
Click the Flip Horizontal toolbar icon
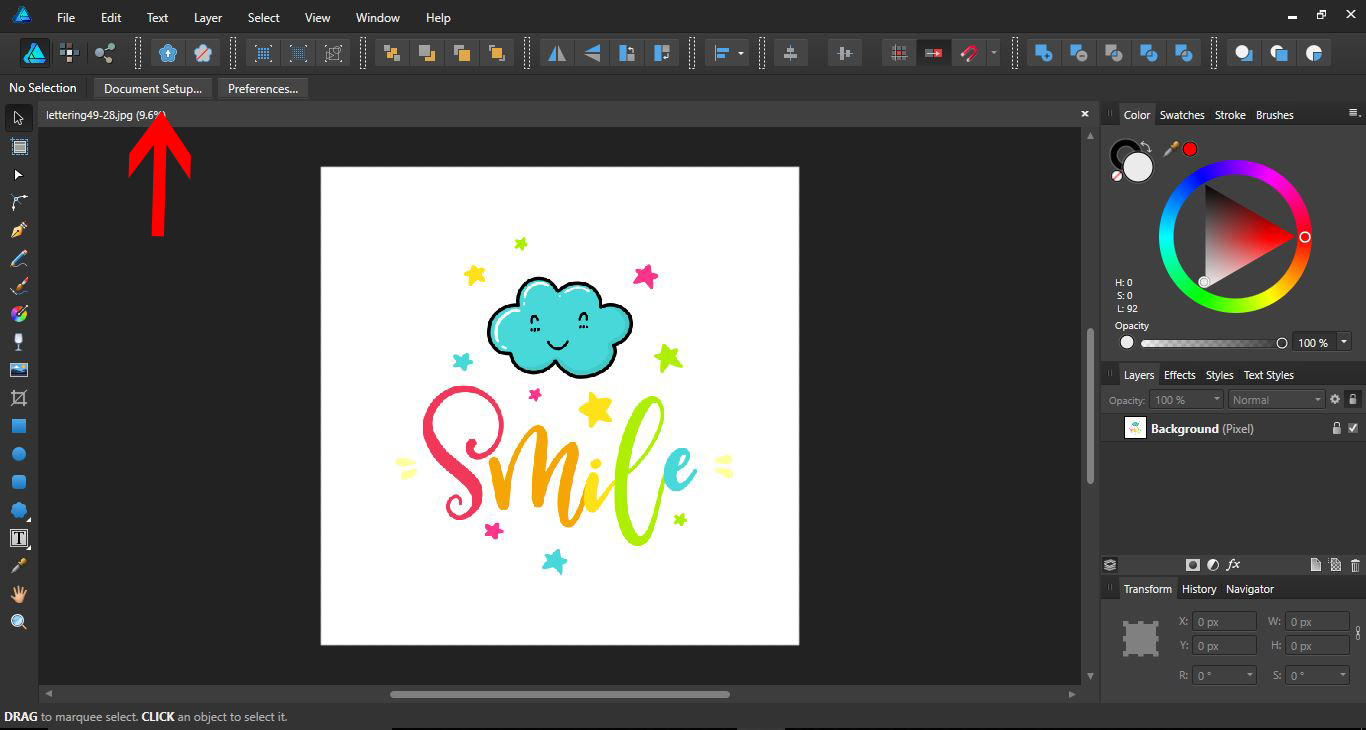point(557,53)
